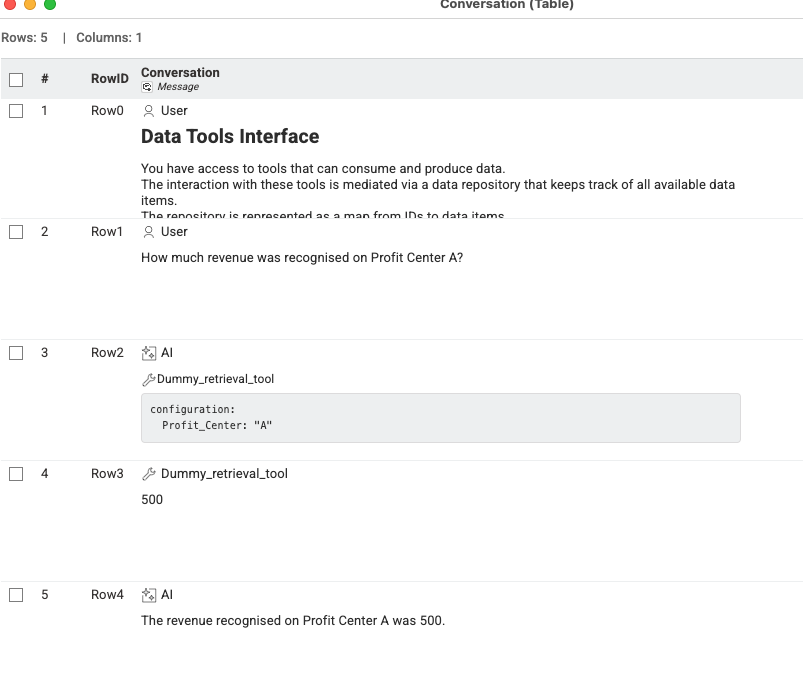Click the Message type icon under Conversation header
Screen dimensions: 803x682
click(148, 87)
